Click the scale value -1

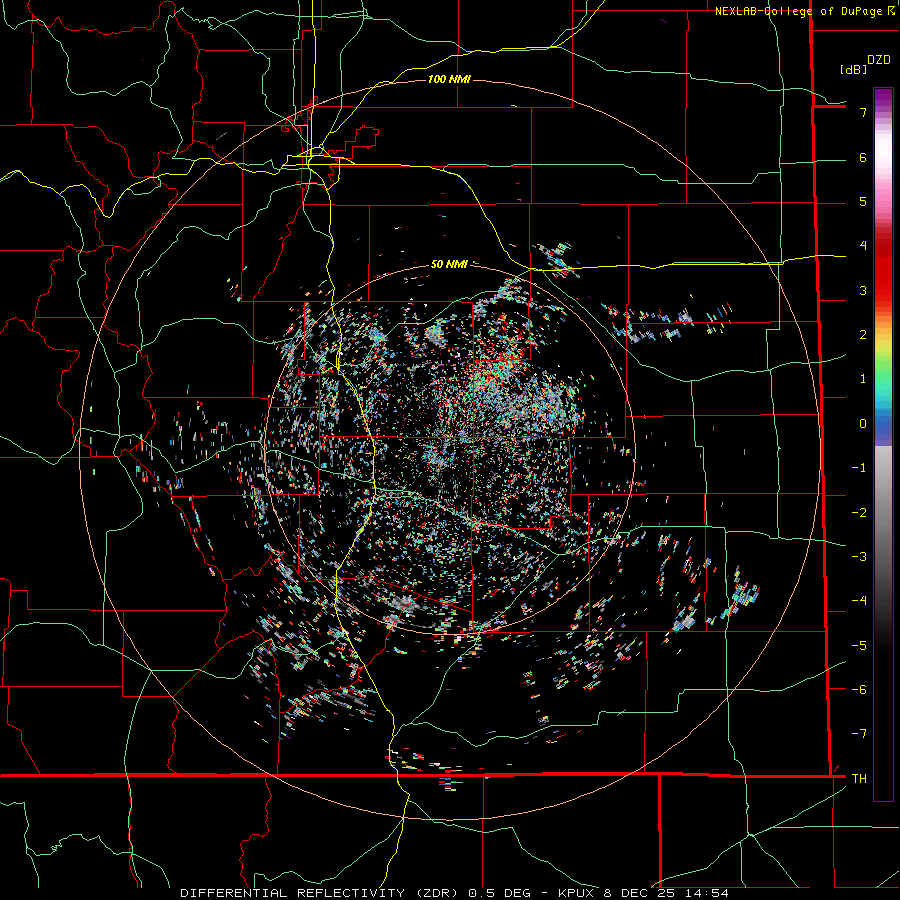click(x=859, y=468)
